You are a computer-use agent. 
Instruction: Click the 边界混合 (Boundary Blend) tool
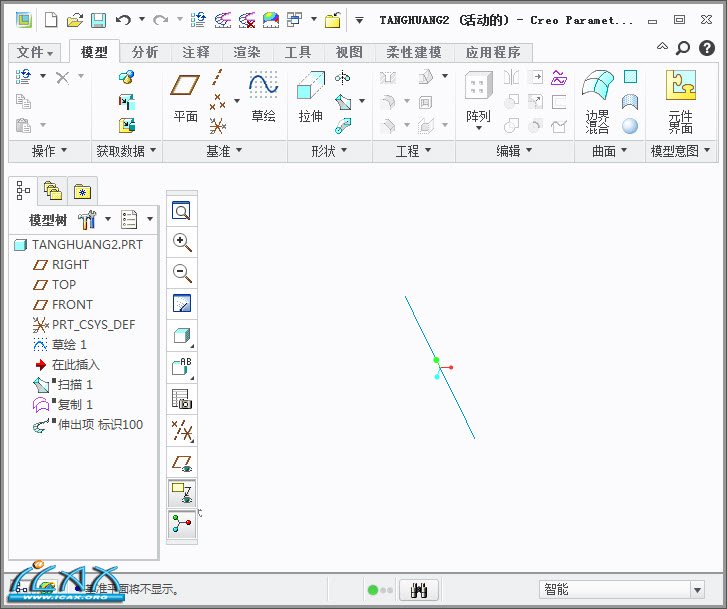(597, 100)
